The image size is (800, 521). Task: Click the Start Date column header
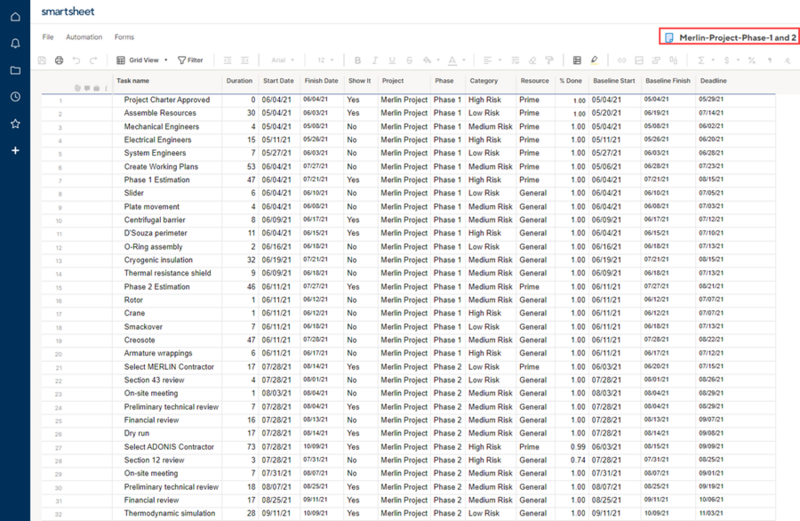pyautogui.click(x=279, y=81)
